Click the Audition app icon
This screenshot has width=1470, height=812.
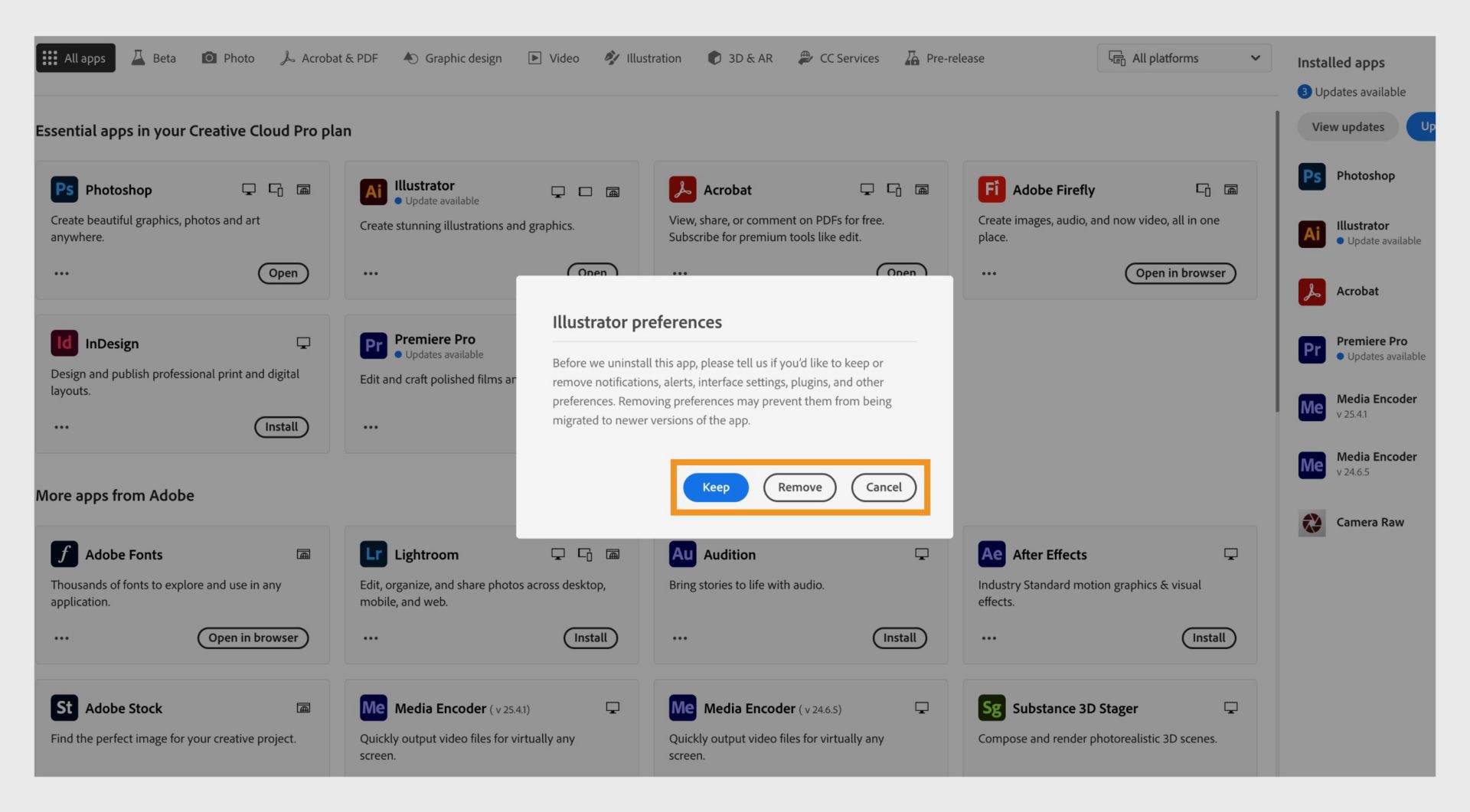[682, 554]
